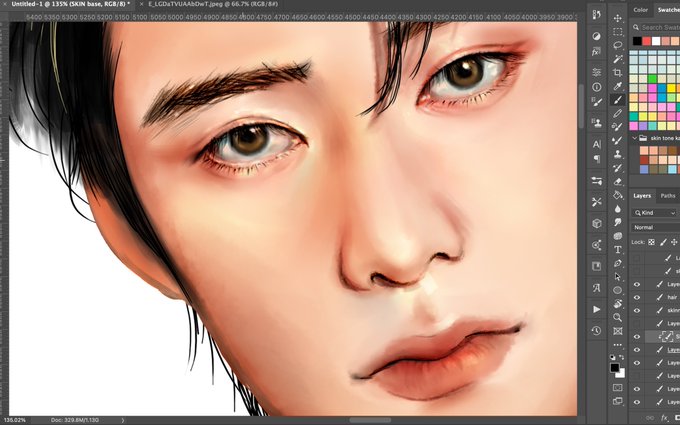Screen dimensions: 680x425
Task: Select the Horizontal Type tool
Action: point(618,249)
